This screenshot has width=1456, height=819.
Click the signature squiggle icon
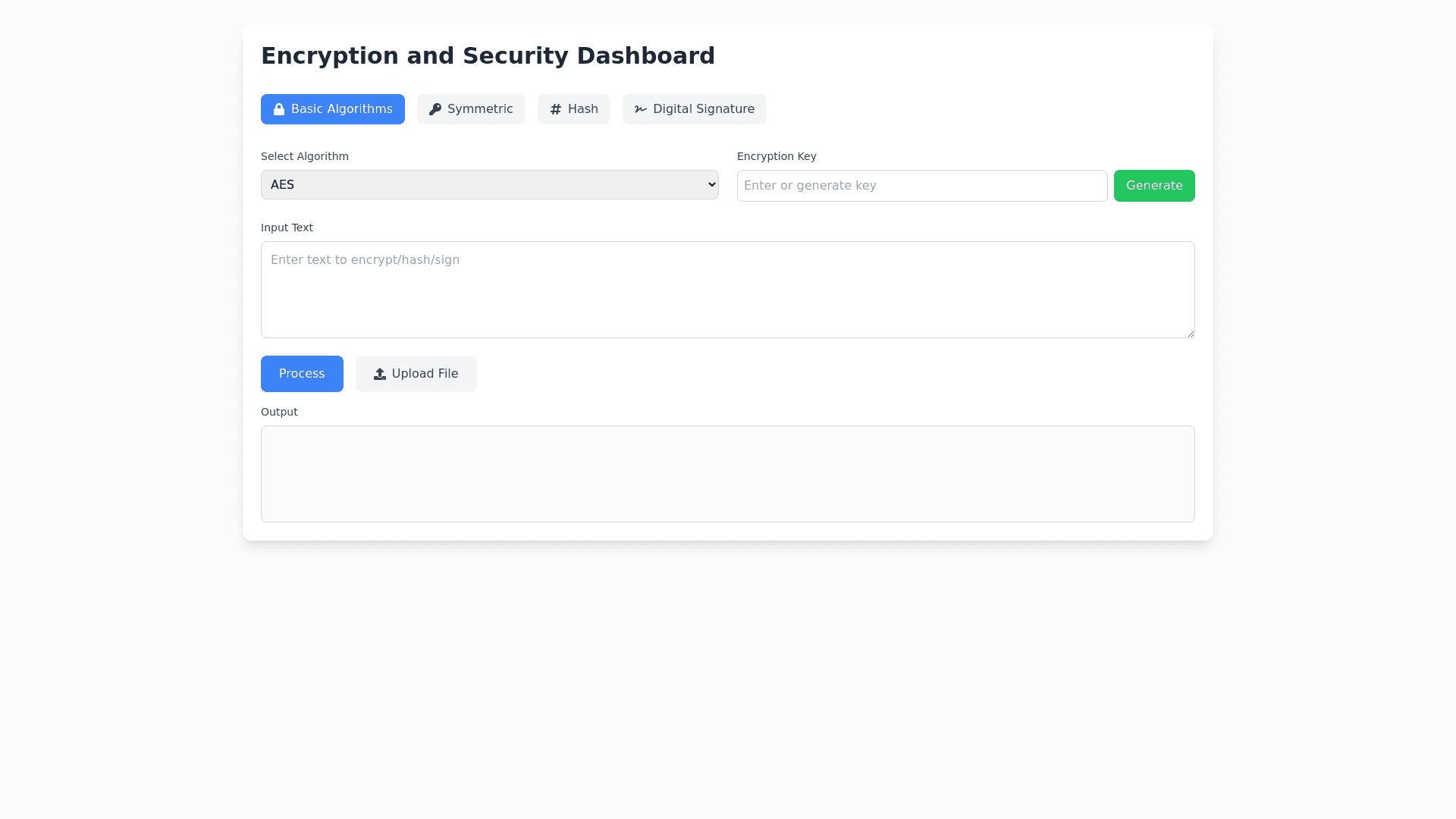[x=641, y=109]
